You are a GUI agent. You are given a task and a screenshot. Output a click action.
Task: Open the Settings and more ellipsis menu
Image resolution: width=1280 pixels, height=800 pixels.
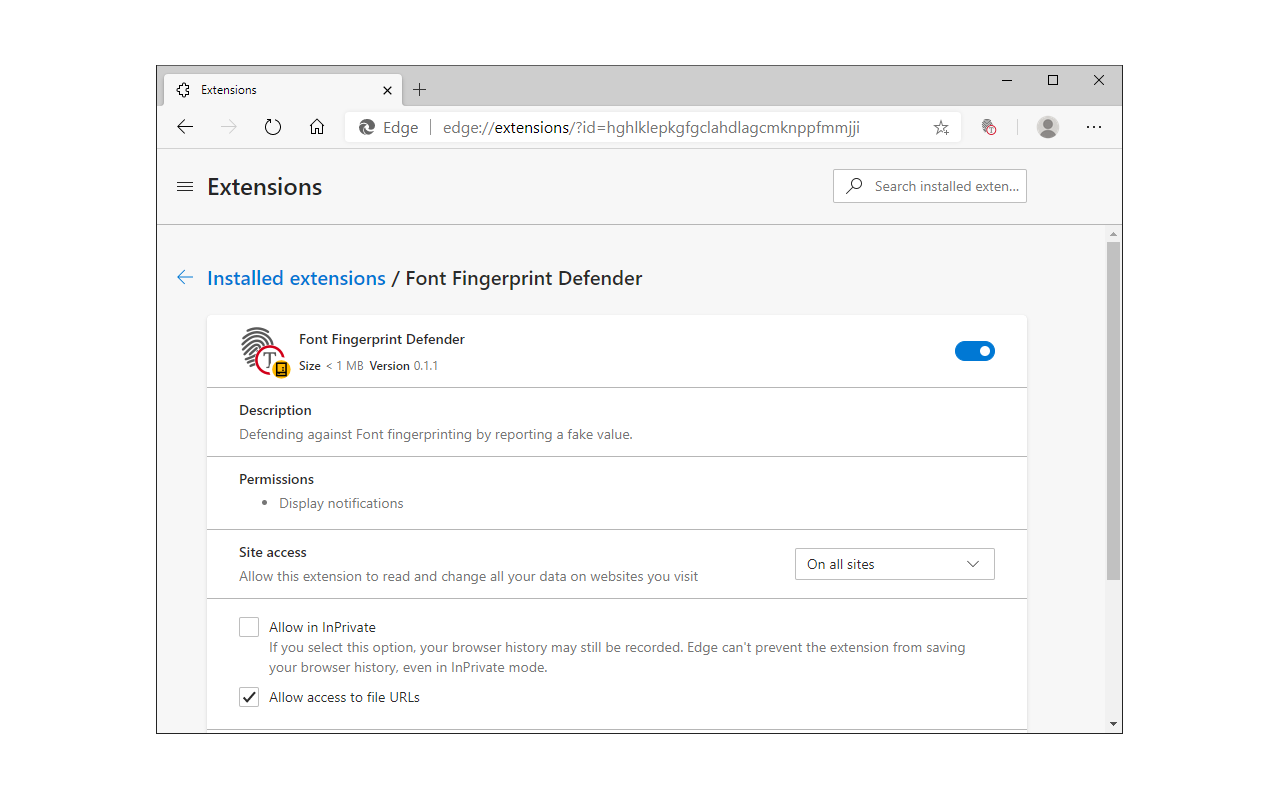click(1094, 127)
